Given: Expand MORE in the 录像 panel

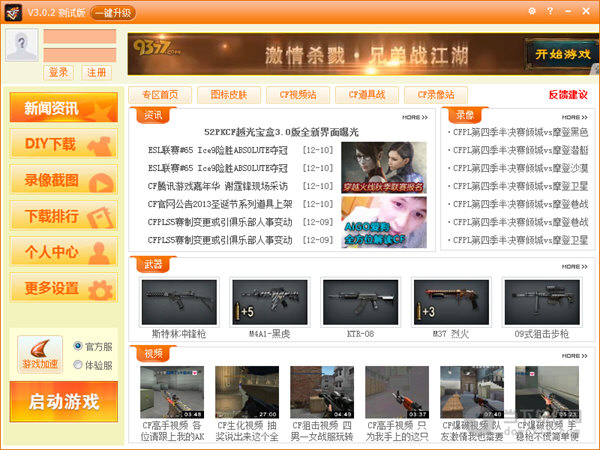Looking at the screenshot, I should pos(574,117).
